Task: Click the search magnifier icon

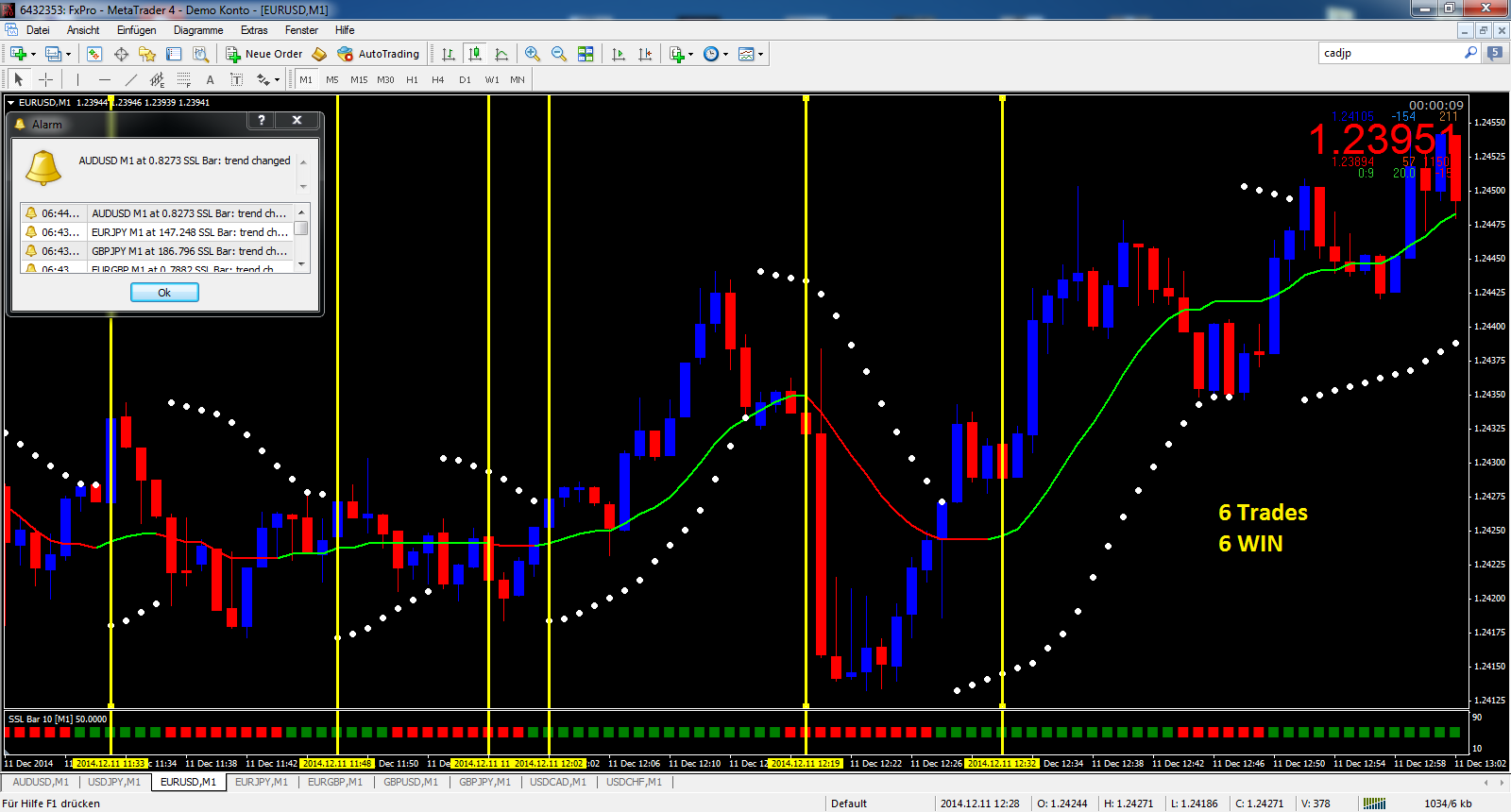Action: pos(1470,53)
